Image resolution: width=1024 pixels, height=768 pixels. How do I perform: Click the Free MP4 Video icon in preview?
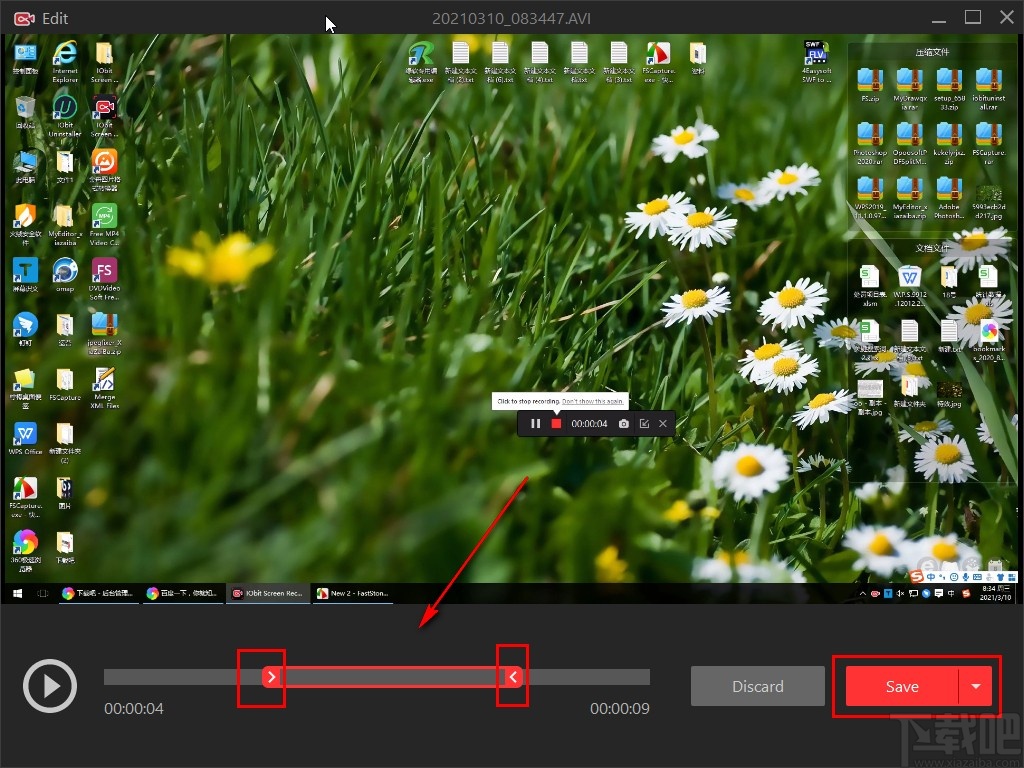[104, 225]
